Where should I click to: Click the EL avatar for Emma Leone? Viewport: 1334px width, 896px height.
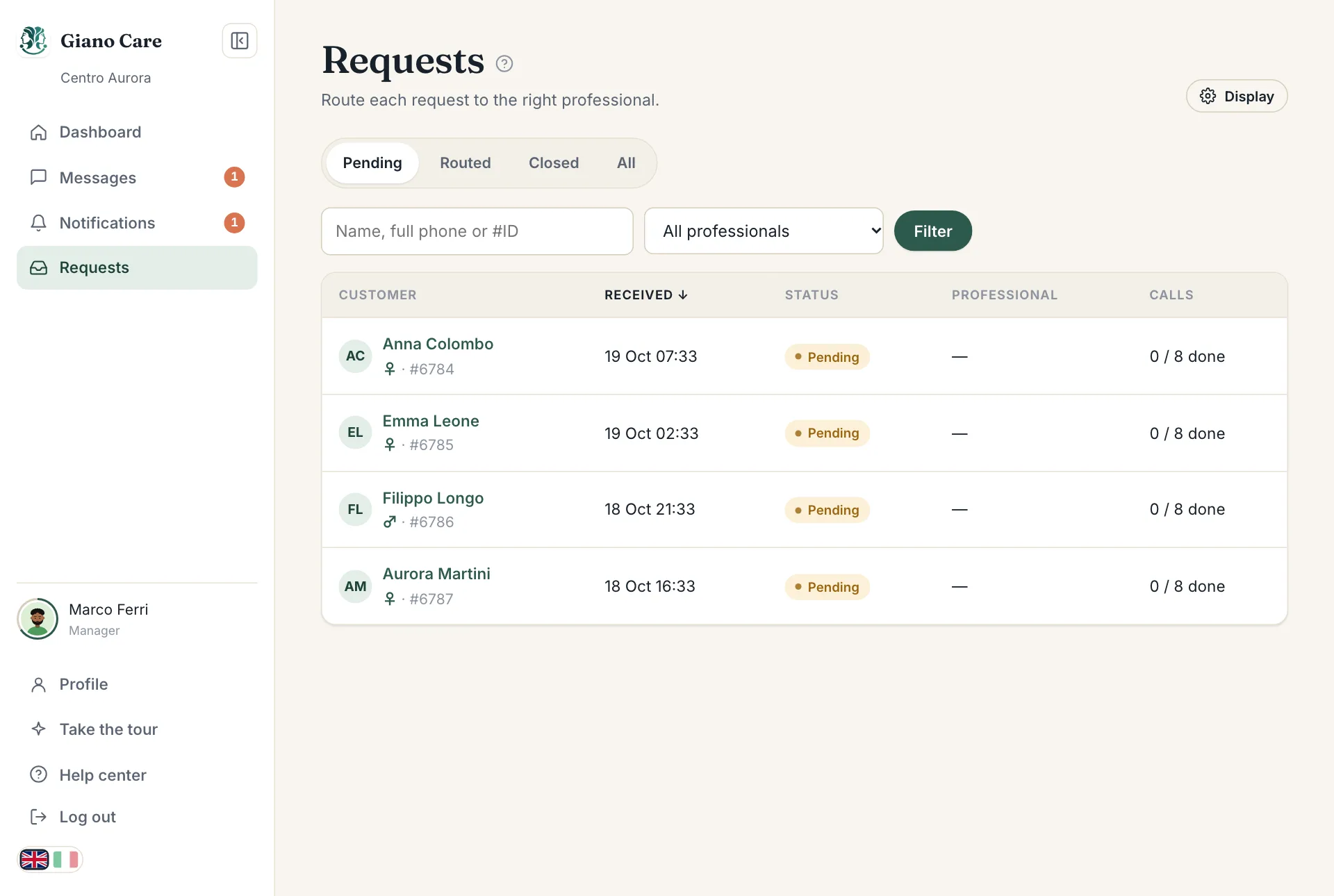click(355, 433)
